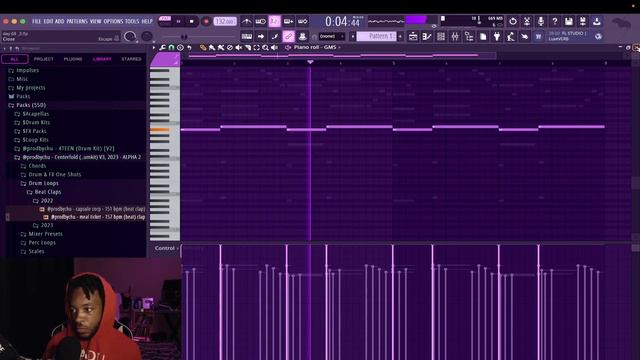Select the ALL browser tab
Image resolution: width=640 pixels, height=360 pixels.
pyautogui.click(x=15, y=59)
